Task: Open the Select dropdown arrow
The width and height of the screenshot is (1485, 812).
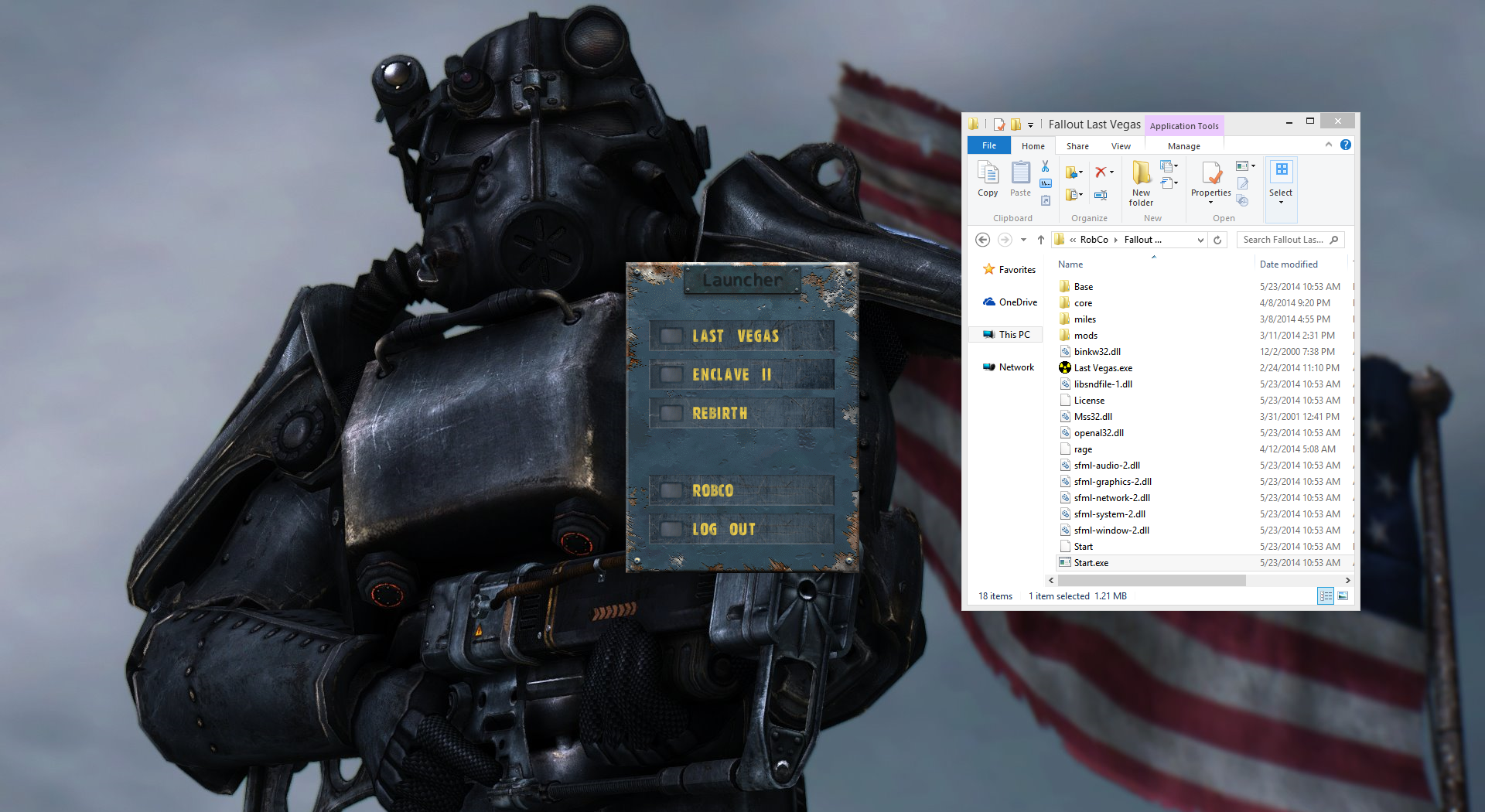Action: (1282, 203)
